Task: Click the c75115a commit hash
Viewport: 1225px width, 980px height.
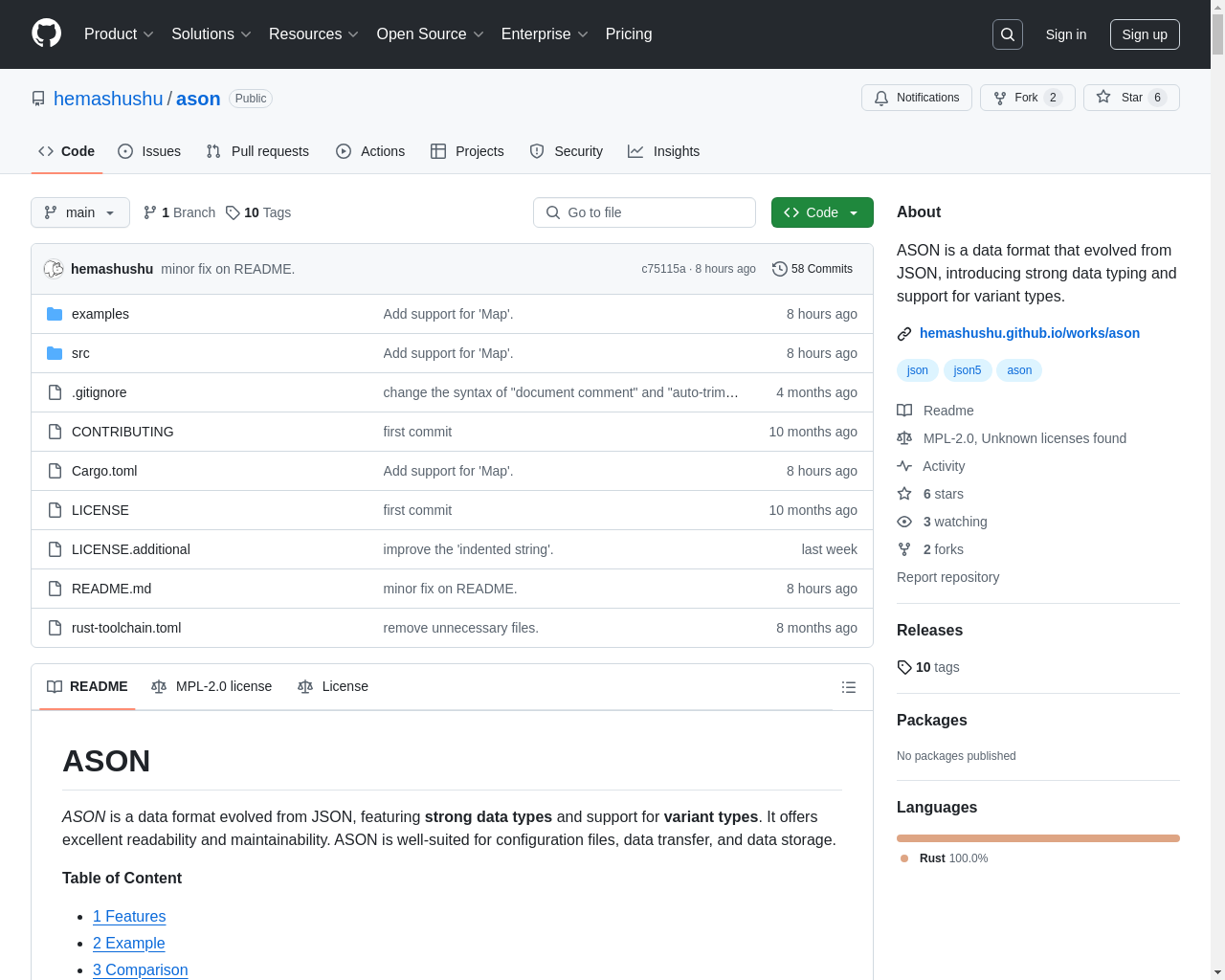Action: coord(663,269)
